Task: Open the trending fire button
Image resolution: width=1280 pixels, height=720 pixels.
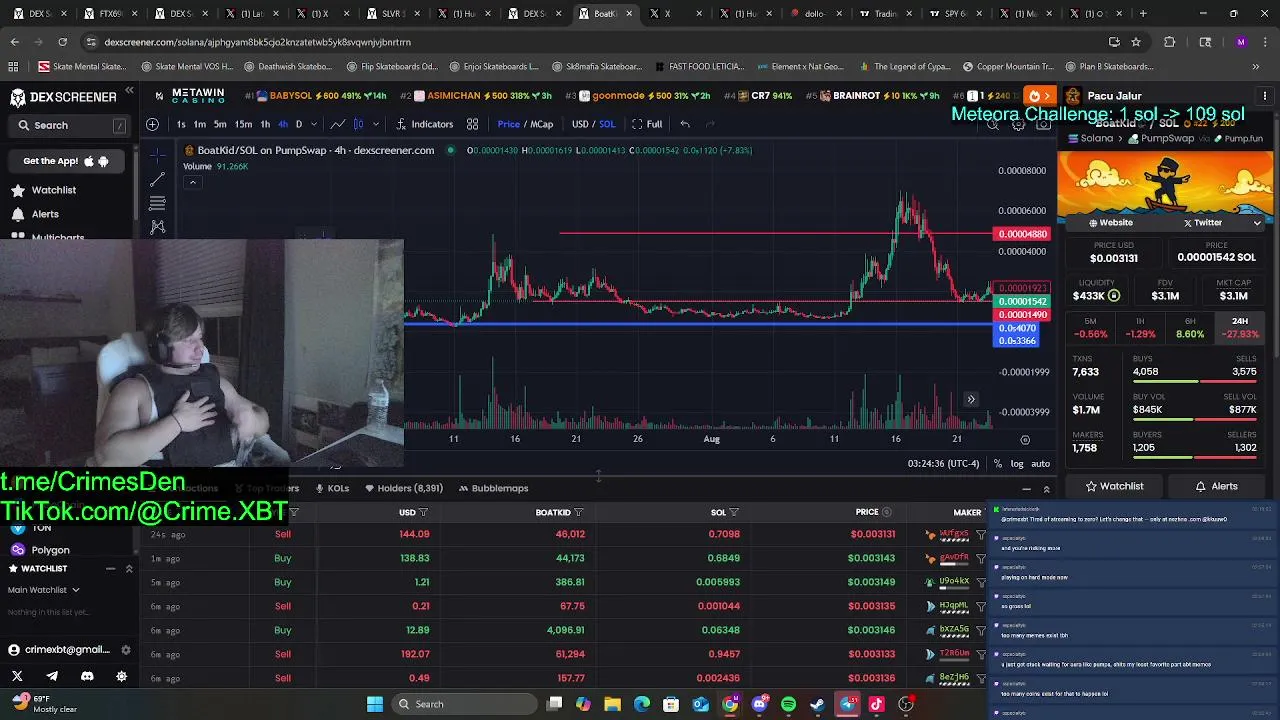Action: [1040, 96]
